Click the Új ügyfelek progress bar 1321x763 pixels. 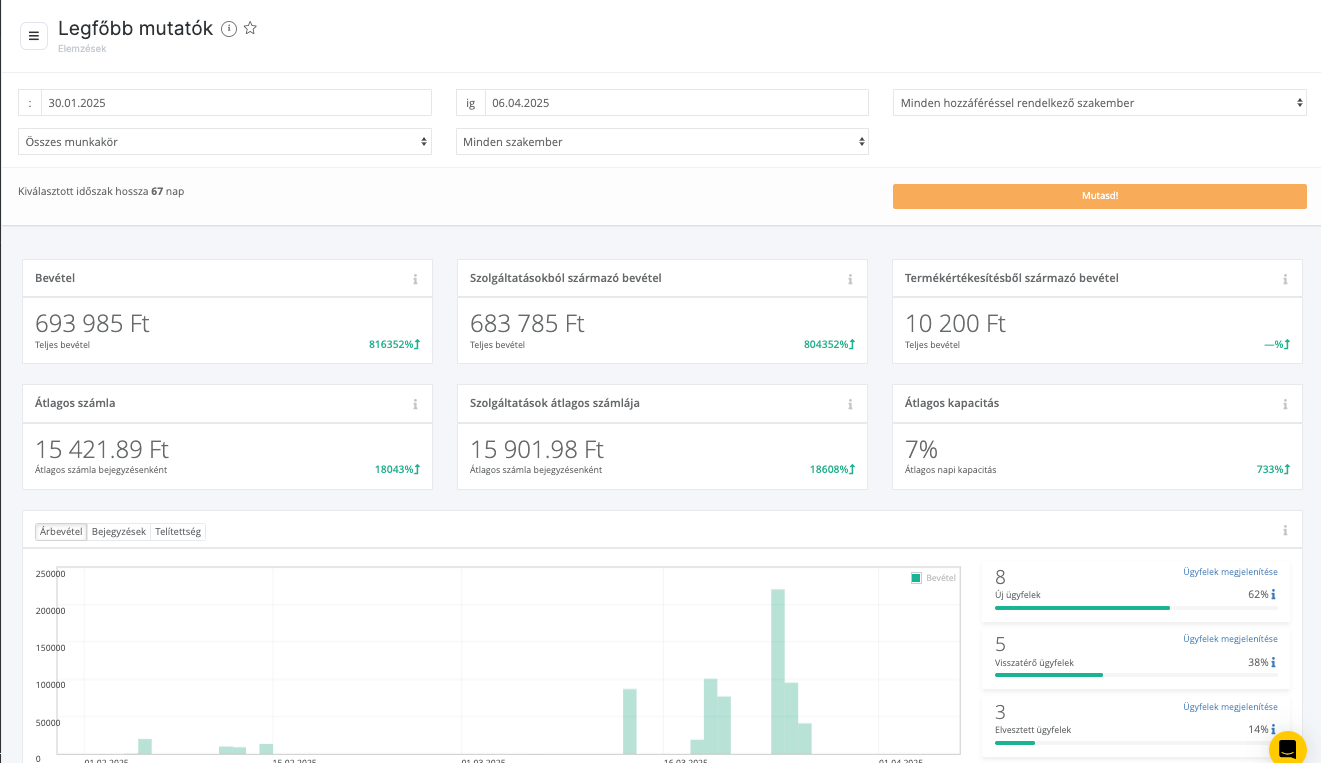click(1135, 608)
